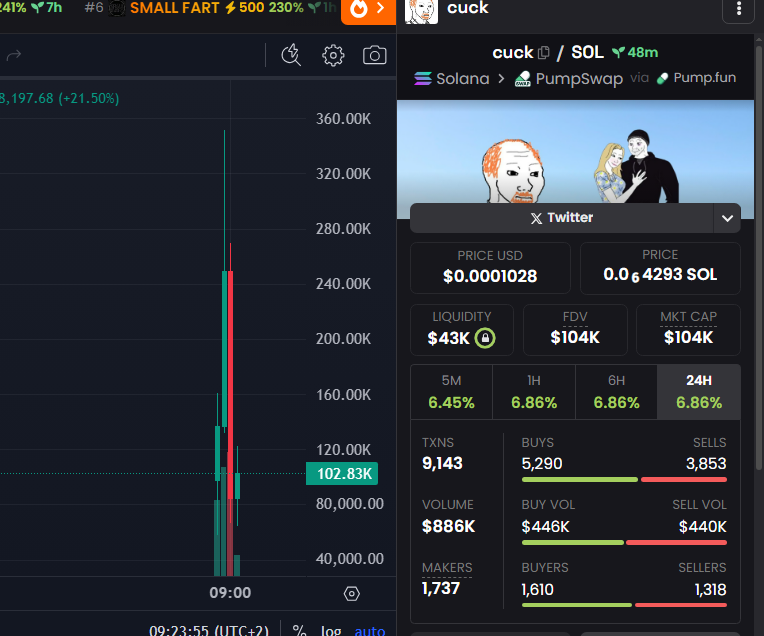Select the 5M timeframe tab
The height and width of the screenshot is (636, 764).
pos(451,392)
